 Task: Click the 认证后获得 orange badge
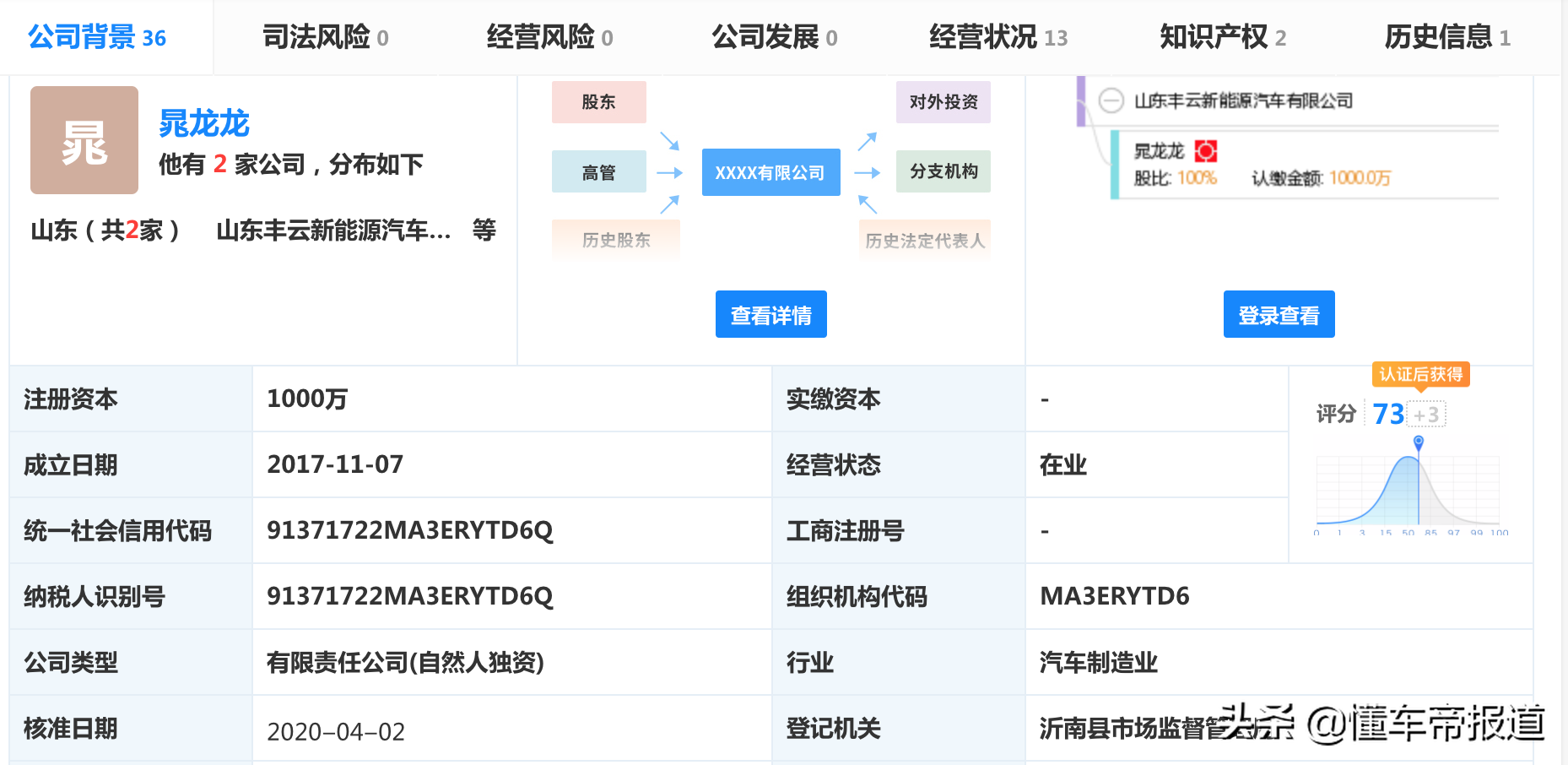[x=1421, y=374]
